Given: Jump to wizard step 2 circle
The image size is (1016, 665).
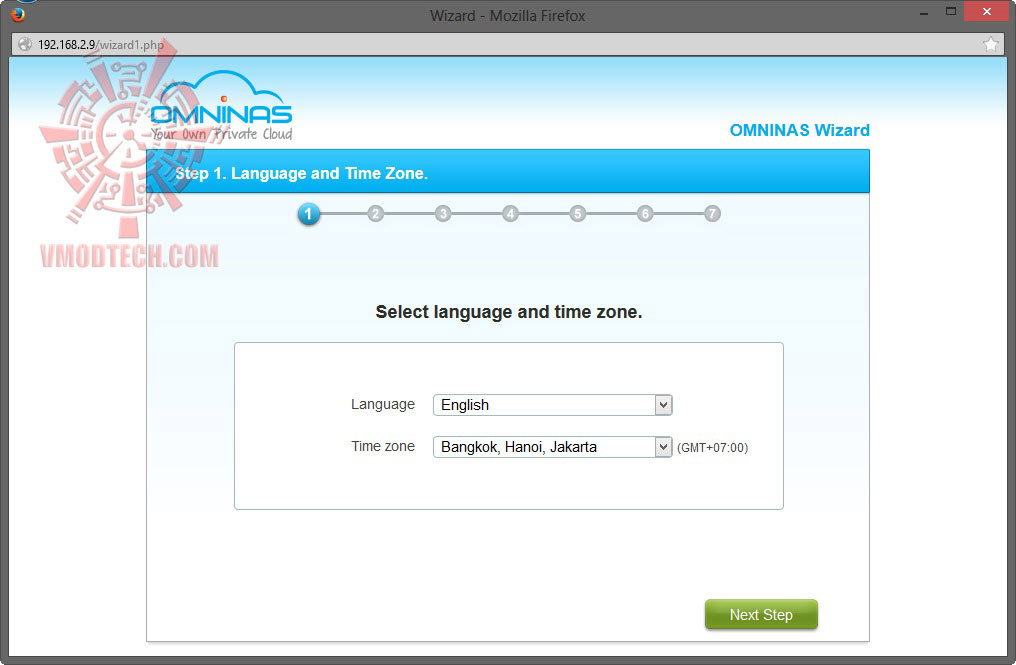Looking at the screenshot, I should tap(376, 214).
